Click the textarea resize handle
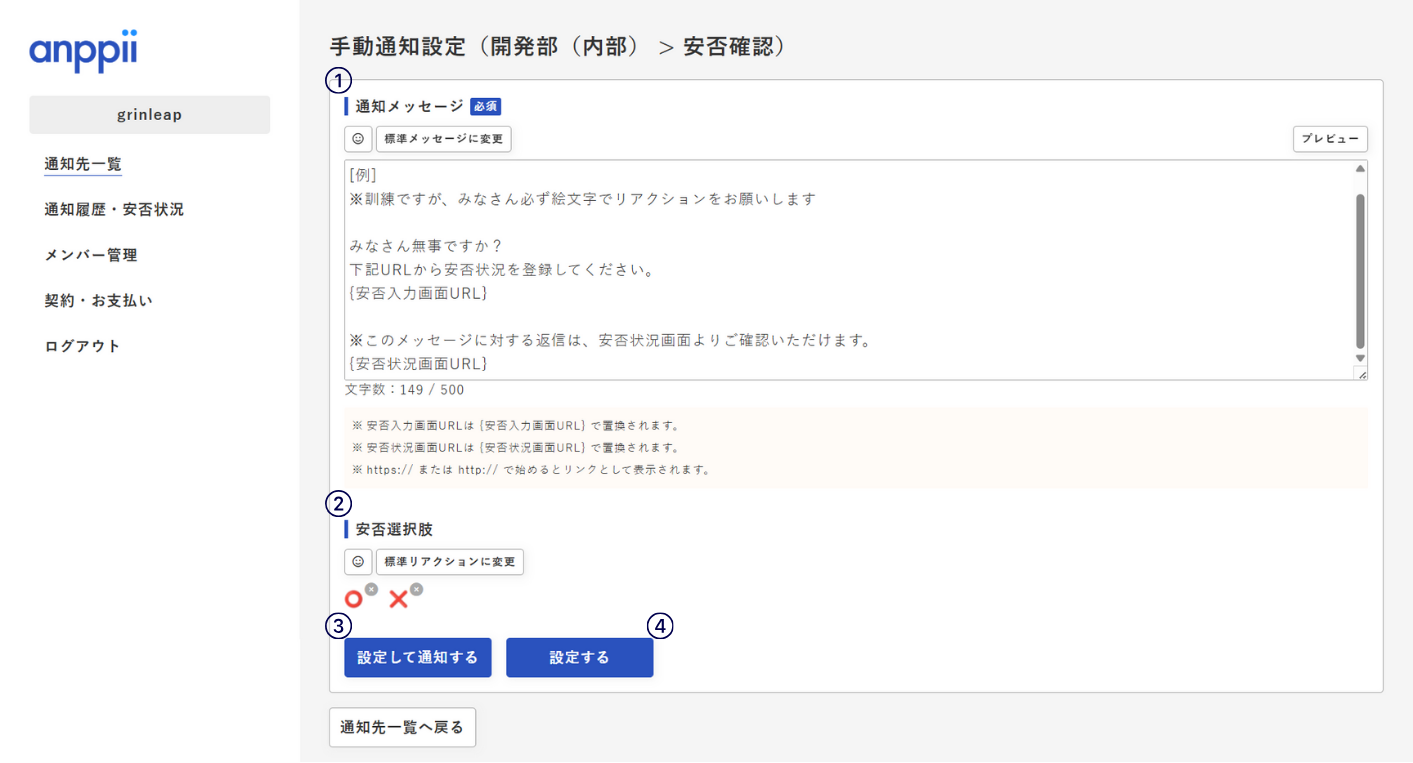This screenshot has width=1413, height=763. 1361,374
